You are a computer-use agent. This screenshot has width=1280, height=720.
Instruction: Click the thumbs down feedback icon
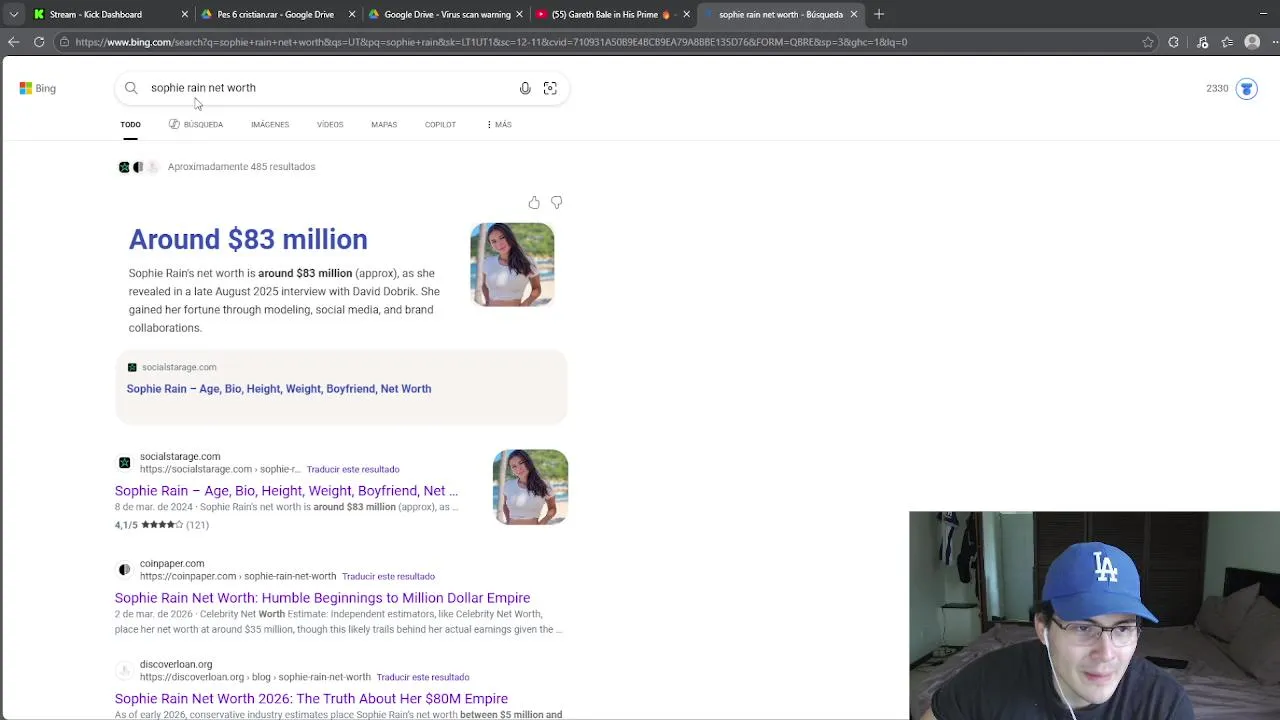(x=557, y=203)
